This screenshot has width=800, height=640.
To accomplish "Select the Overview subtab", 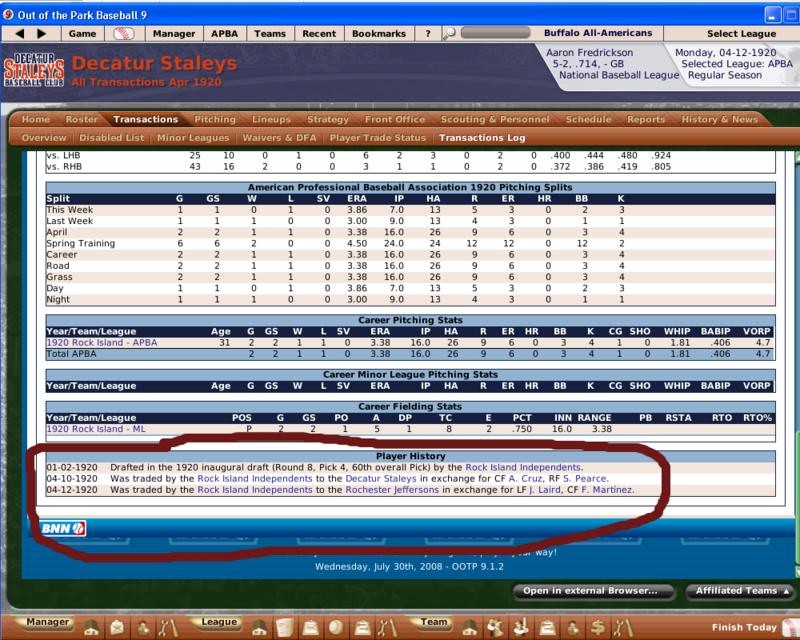I will tap(44, 138).
